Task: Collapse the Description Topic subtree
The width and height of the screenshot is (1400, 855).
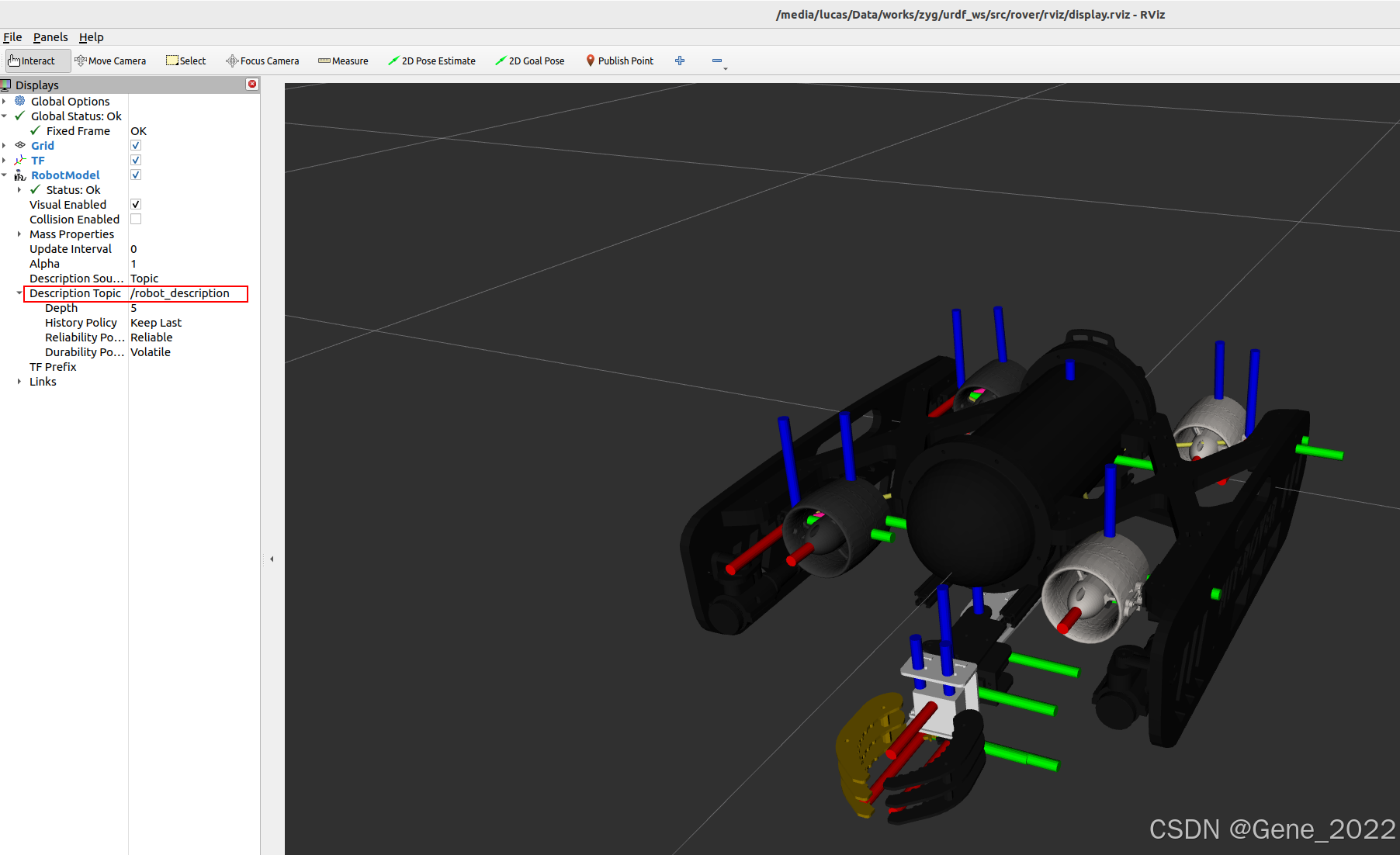Action: pyautogui.click(x=19, y=293)
